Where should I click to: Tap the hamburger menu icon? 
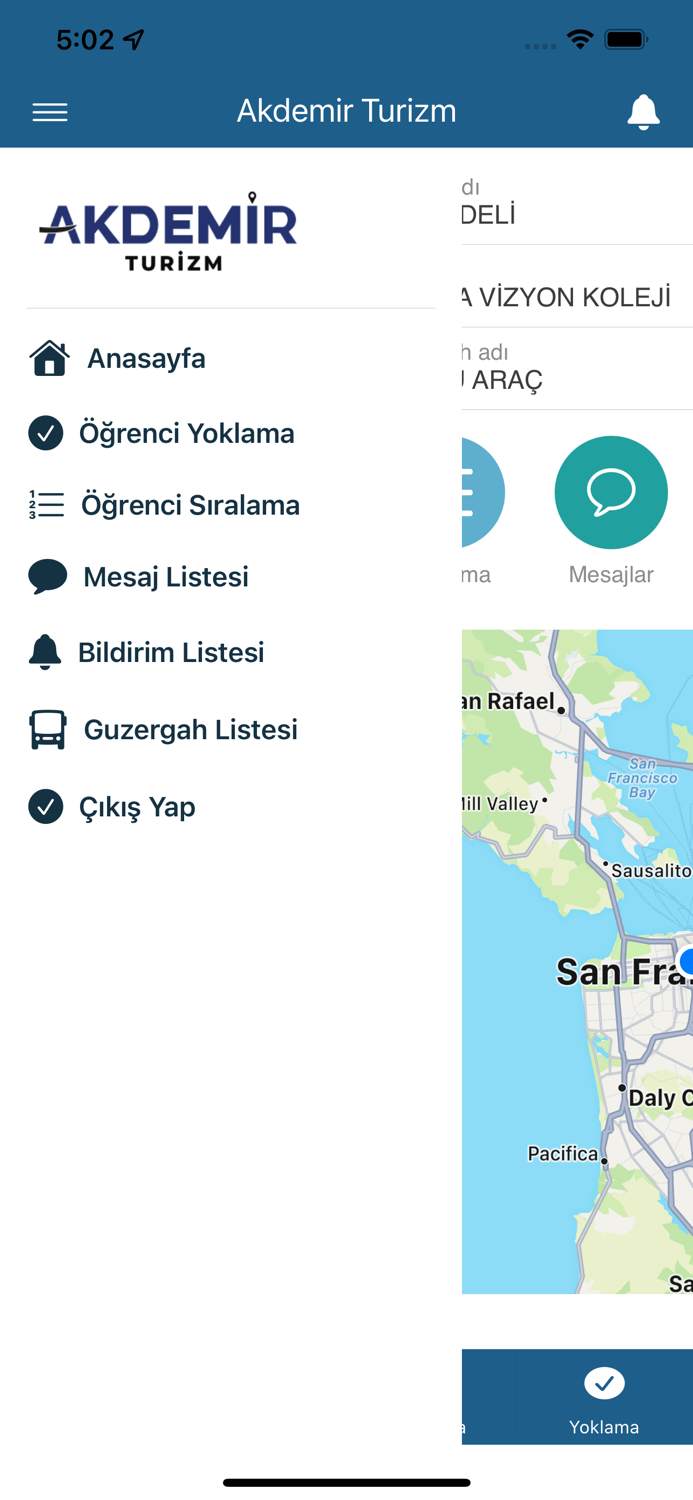(x=50, y=112)
